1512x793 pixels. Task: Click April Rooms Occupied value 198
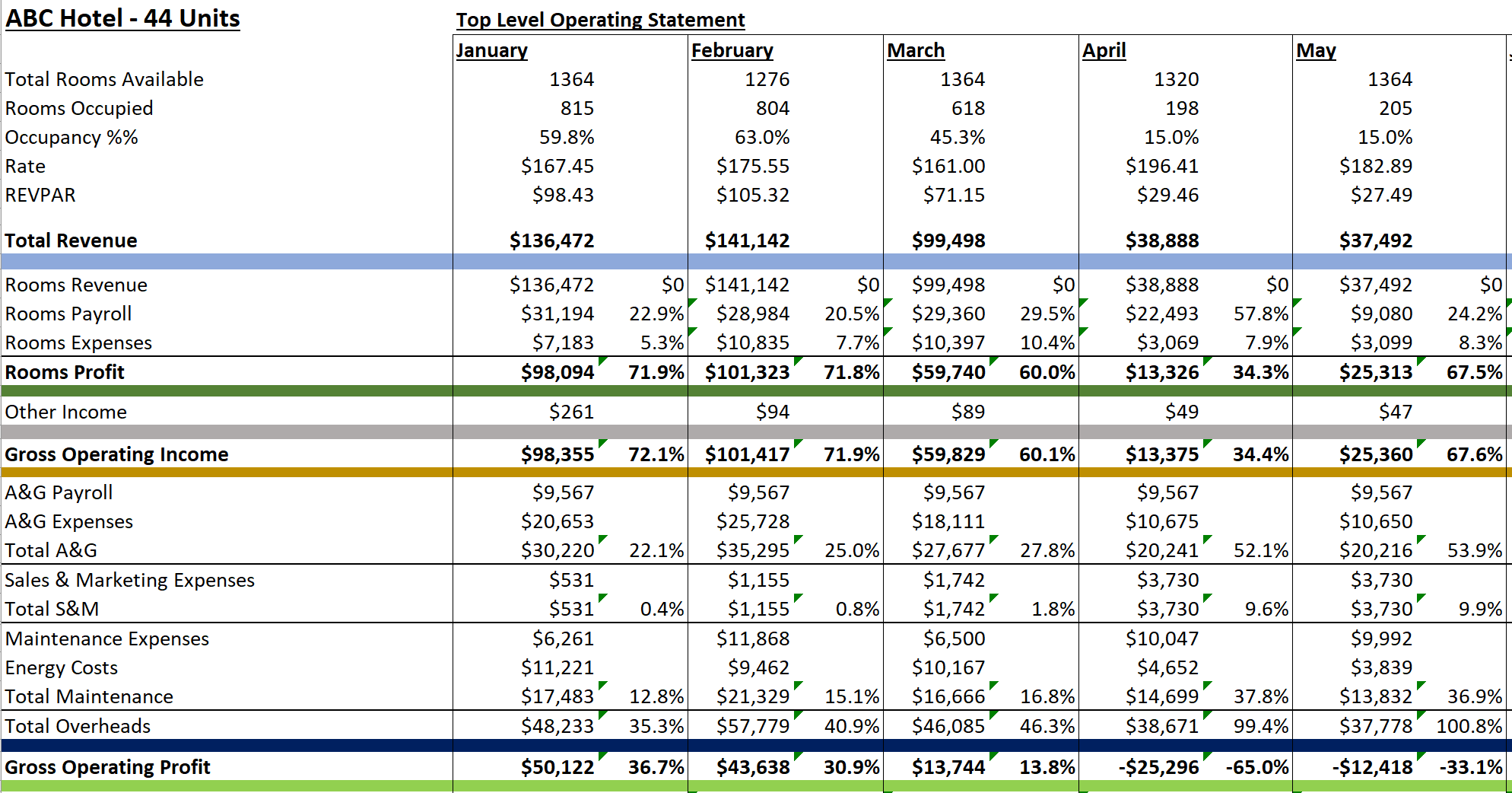pos(1183,108)
